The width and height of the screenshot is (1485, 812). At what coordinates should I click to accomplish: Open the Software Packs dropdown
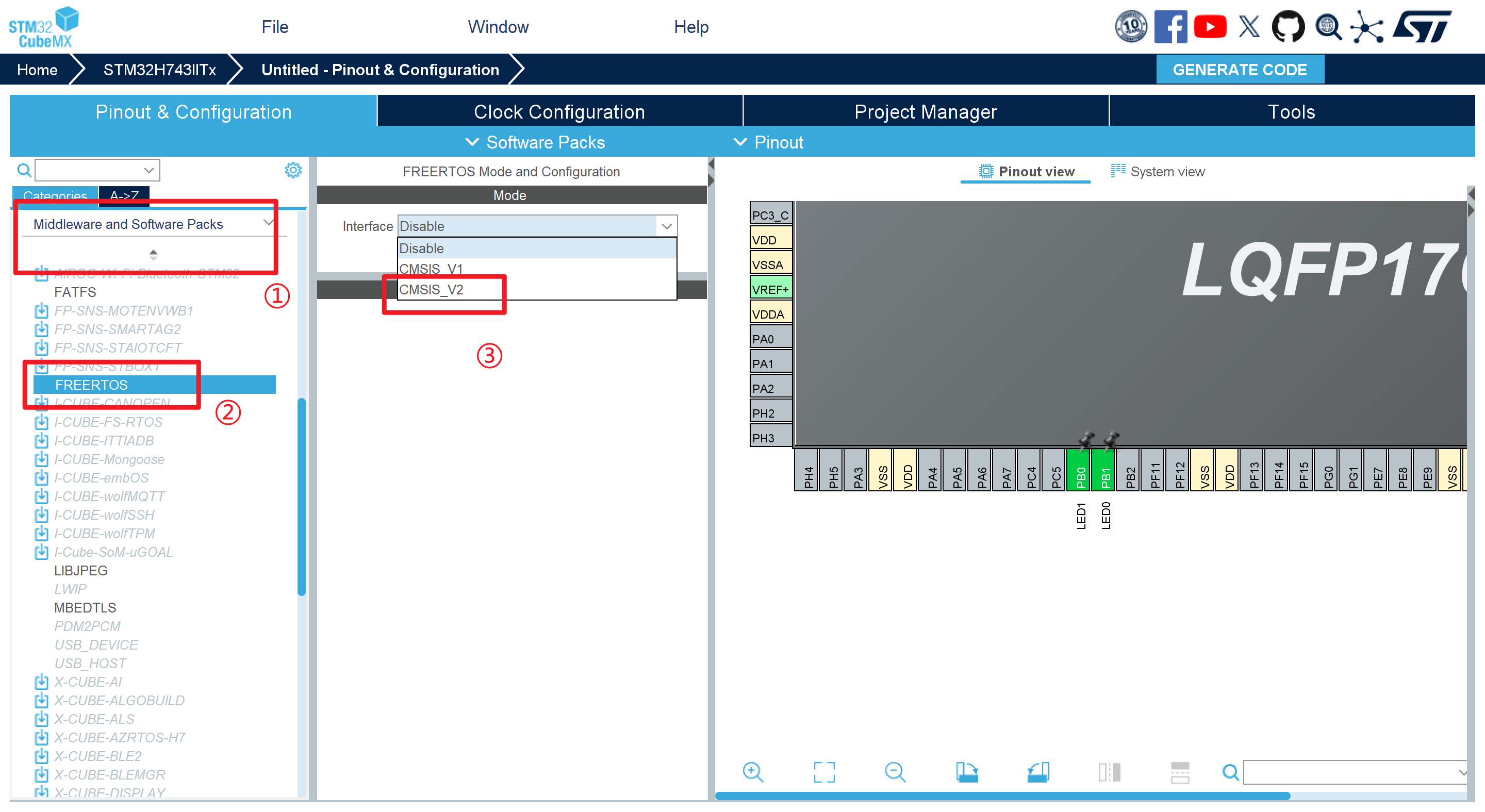[x=534, y=142]
